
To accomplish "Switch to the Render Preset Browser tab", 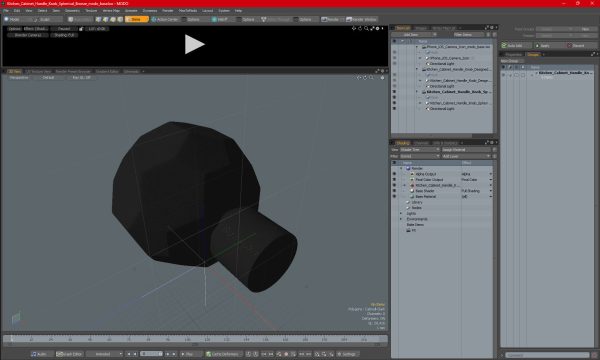I will (73, 72).
